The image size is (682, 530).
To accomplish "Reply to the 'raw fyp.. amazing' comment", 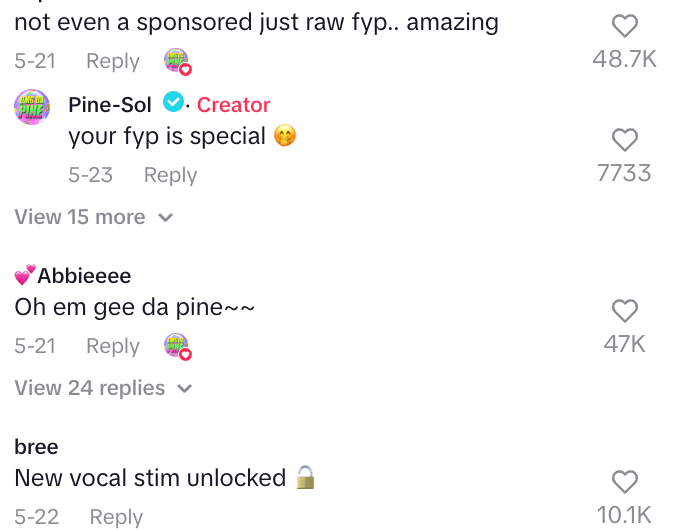I will click(x=113, y=61).
